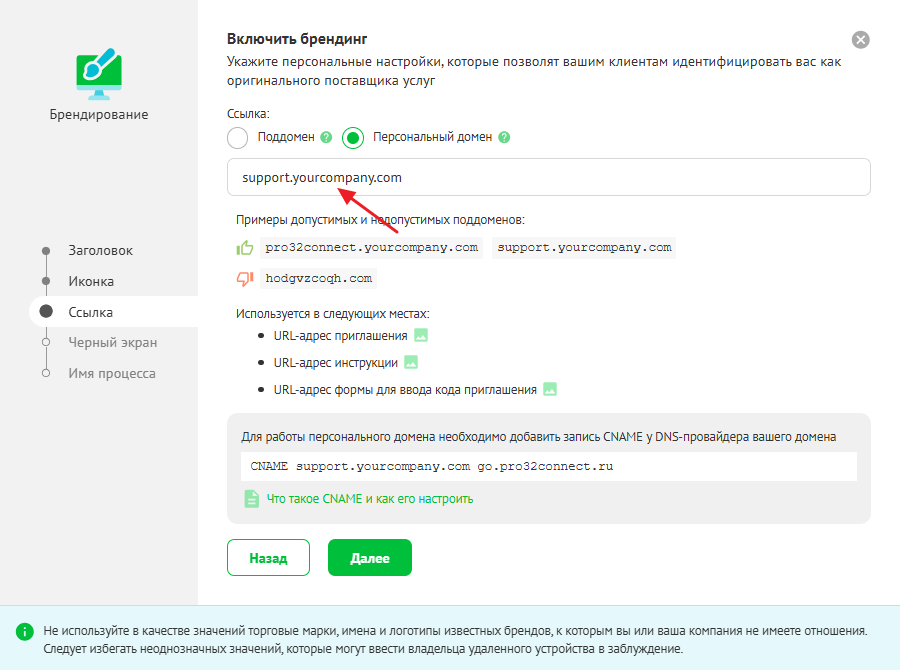The image size is (900, 670).
Task: Close the branding dialog with X button
Action: pyautogui.click(x=860, y=40)
